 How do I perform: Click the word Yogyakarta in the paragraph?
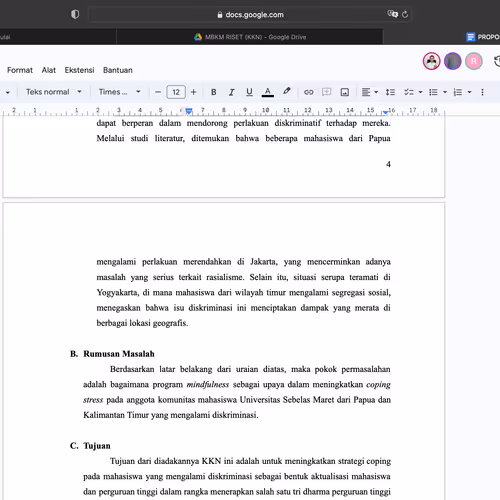[117, 293]
